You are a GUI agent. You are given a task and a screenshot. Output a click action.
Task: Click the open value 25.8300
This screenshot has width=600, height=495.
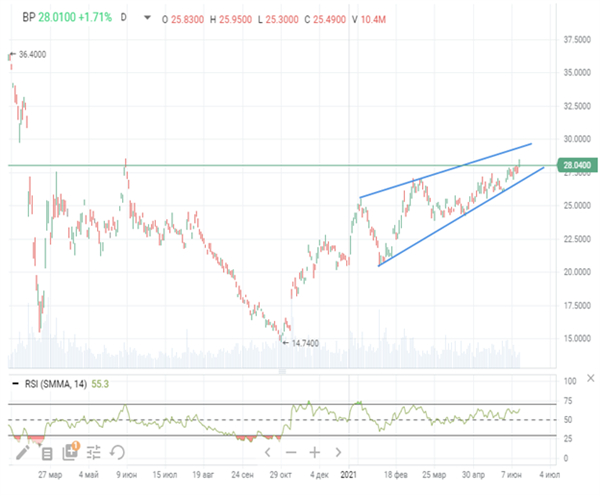click(187, 19)
